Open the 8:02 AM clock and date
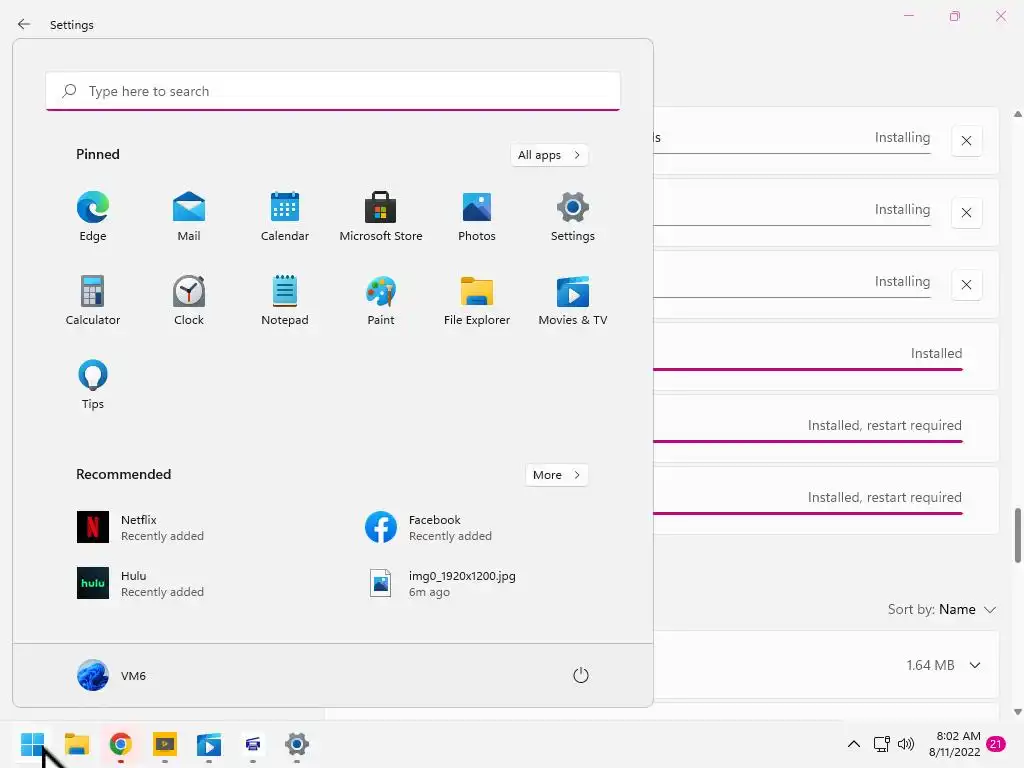Screen dimensions: 1024x768 pyautogui.click(x=955, y=744)
